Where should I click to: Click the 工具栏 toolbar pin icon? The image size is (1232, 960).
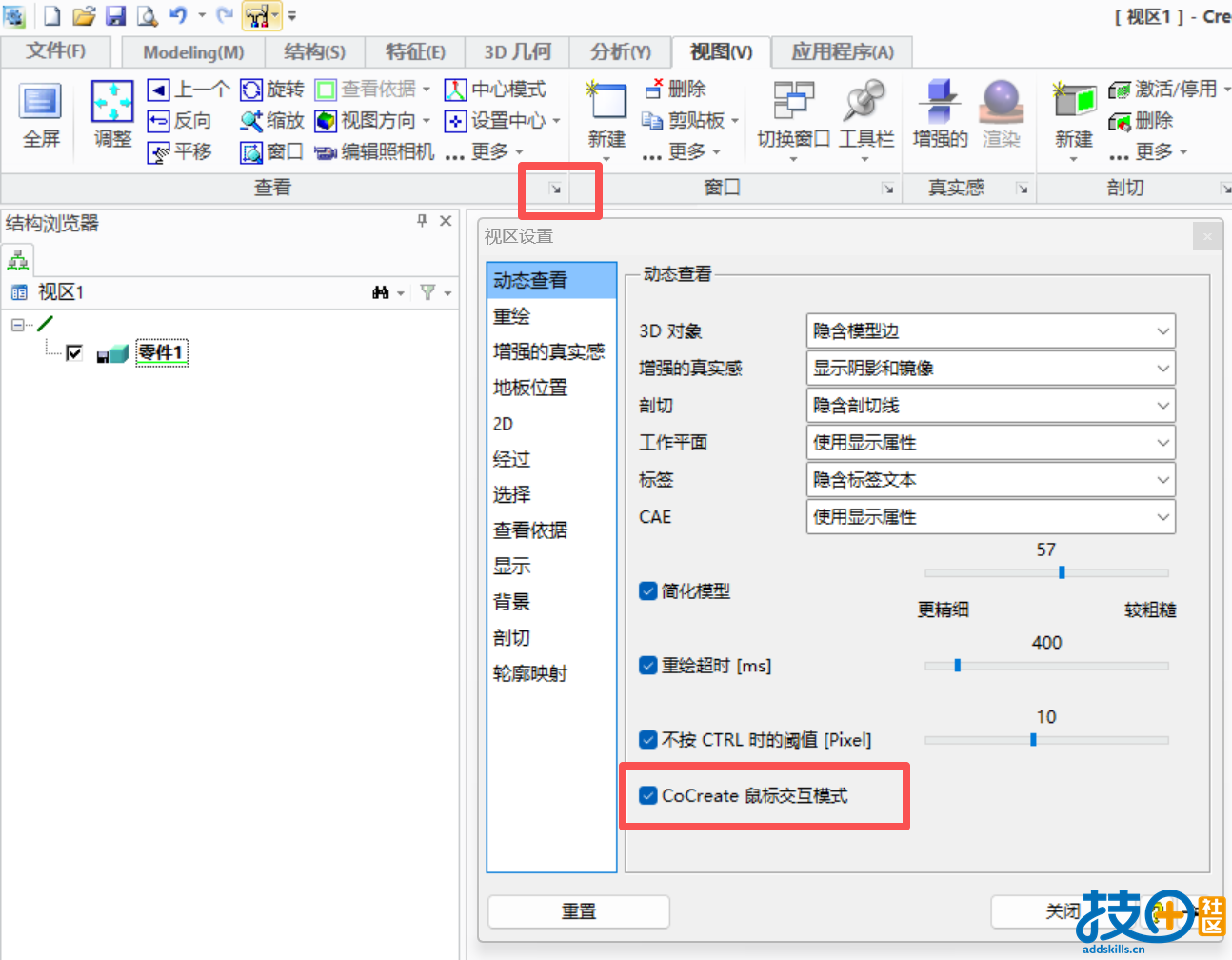864,101
